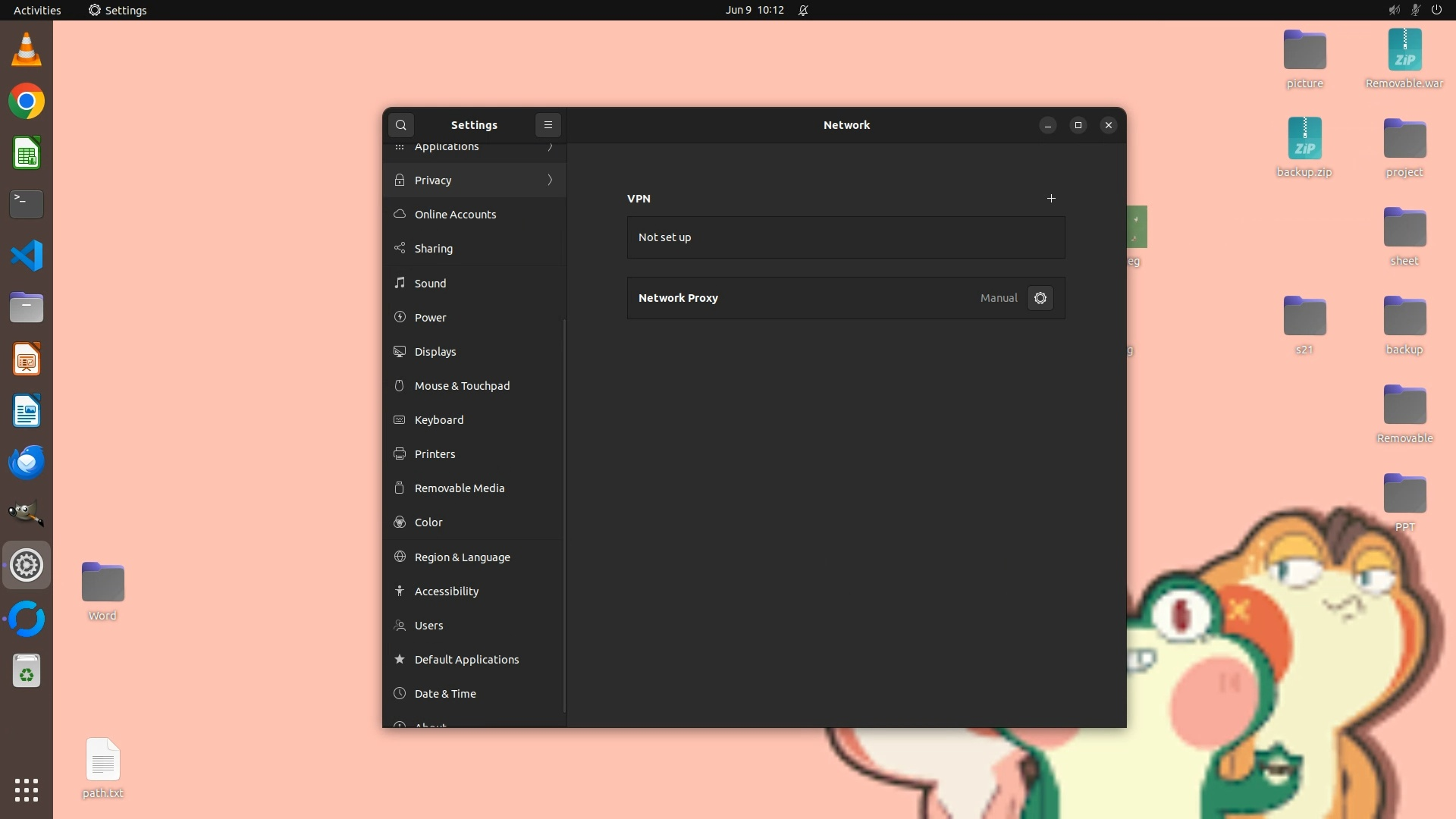Open the Displays settings panel
The height and width of the screenshot is (819, 1456).
coord(435,352)
